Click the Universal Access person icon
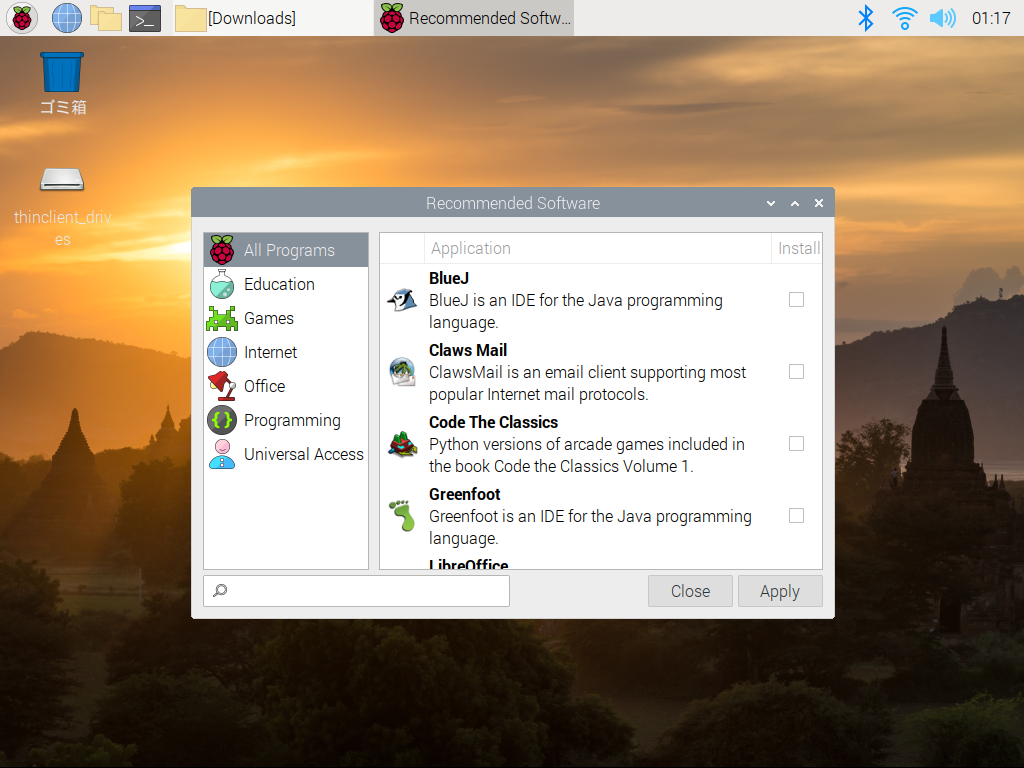This screenshot has width=1024, height=768. [x=222, y=454]
